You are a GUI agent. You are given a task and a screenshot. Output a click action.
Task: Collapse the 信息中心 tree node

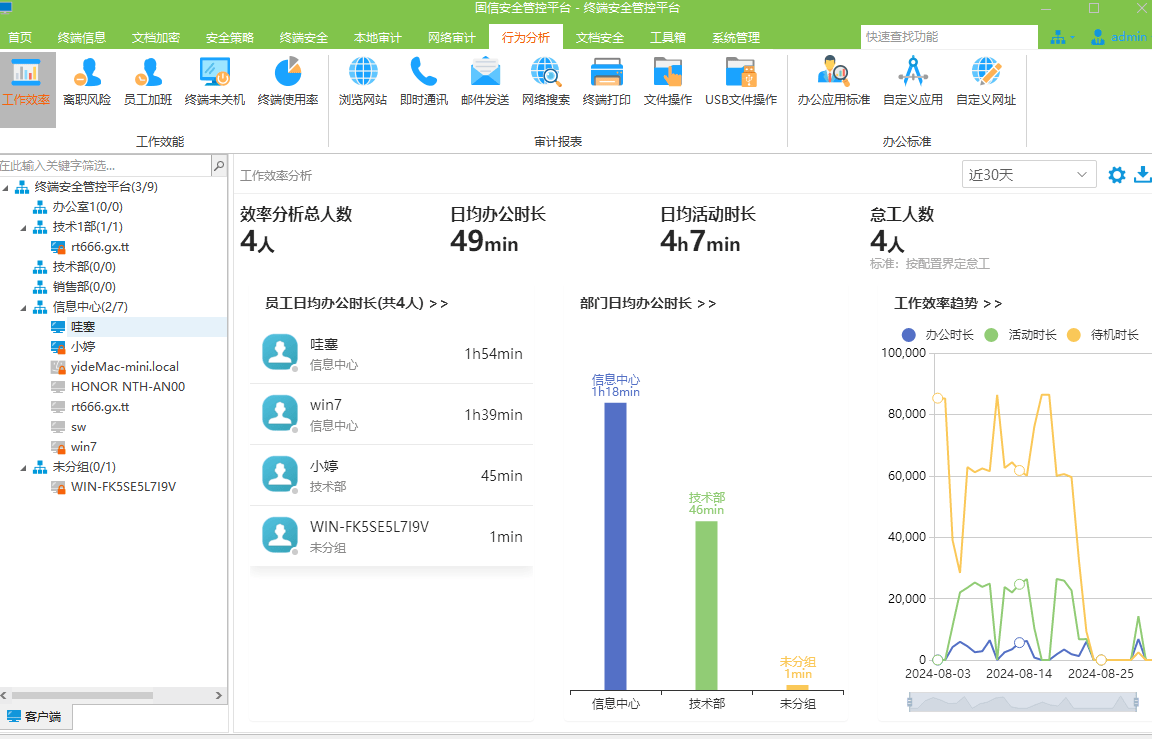tap(24, 308)
